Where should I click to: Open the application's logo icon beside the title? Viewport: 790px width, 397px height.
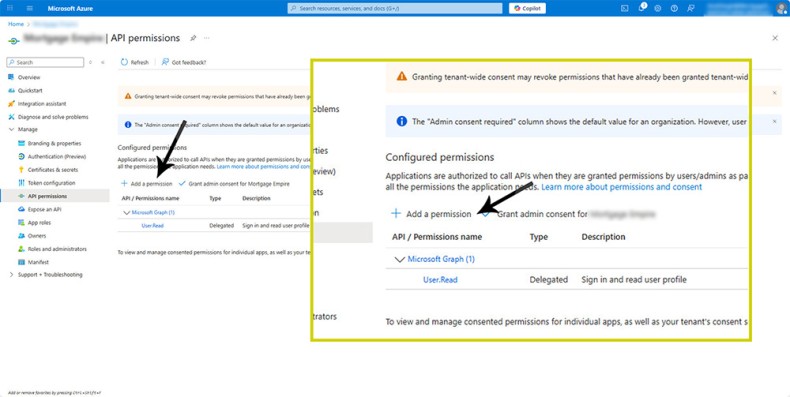pos(14,40)
